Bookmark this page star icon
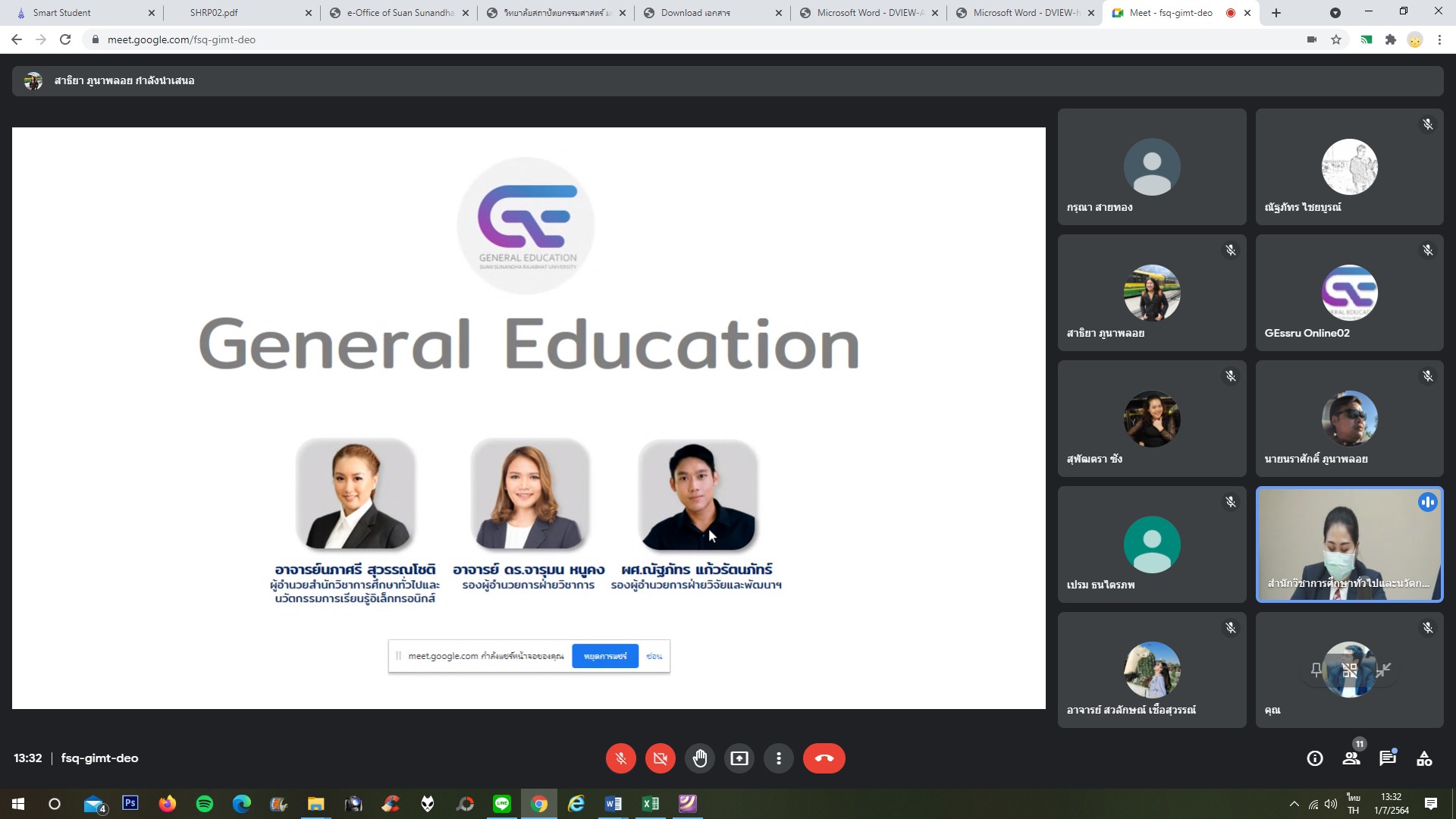Screen dimensions: 1456x819 [x=1336, y=39]
